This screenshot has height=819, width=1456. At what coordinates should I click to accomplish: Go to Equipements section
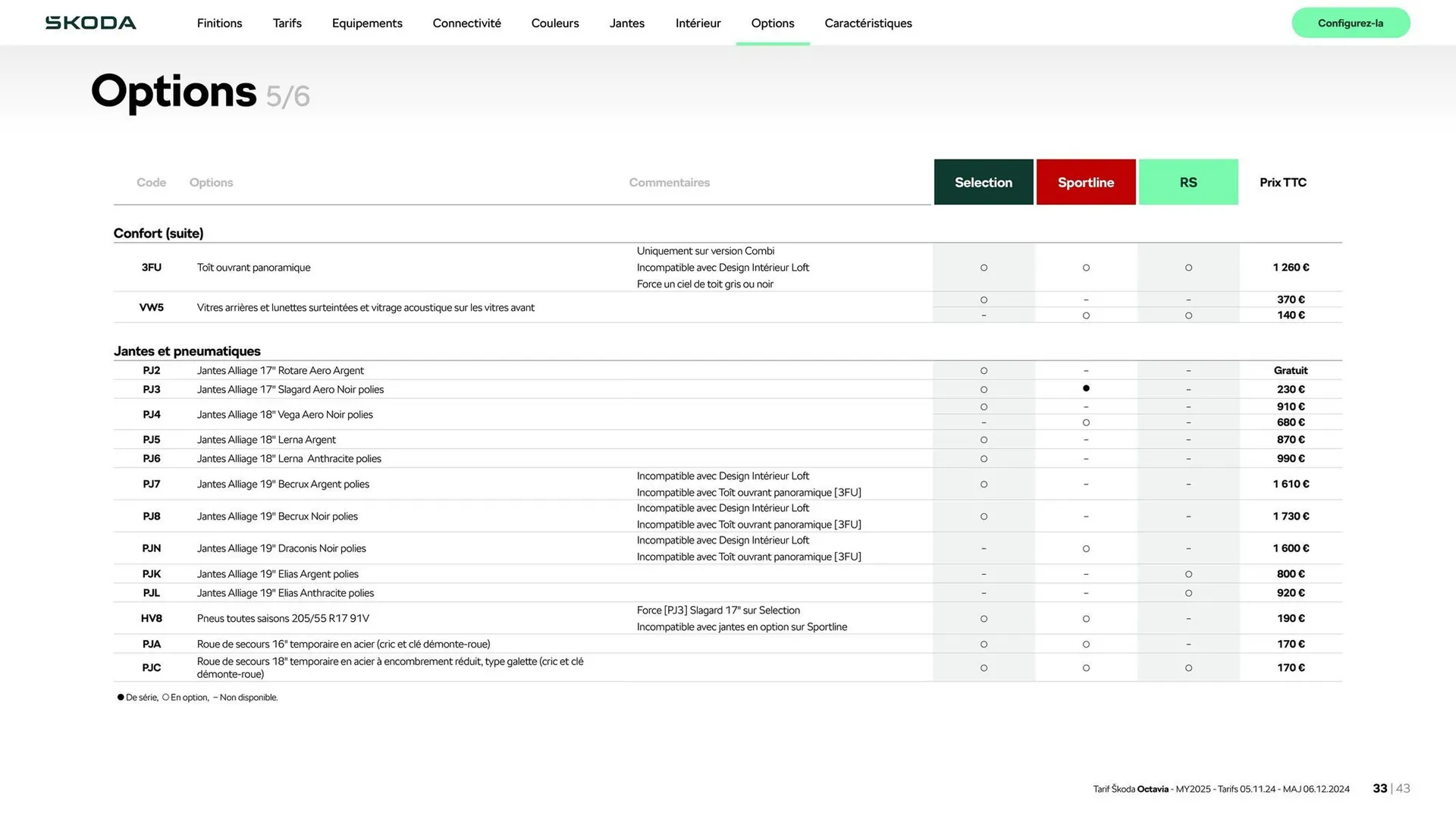tap(367, 24)
